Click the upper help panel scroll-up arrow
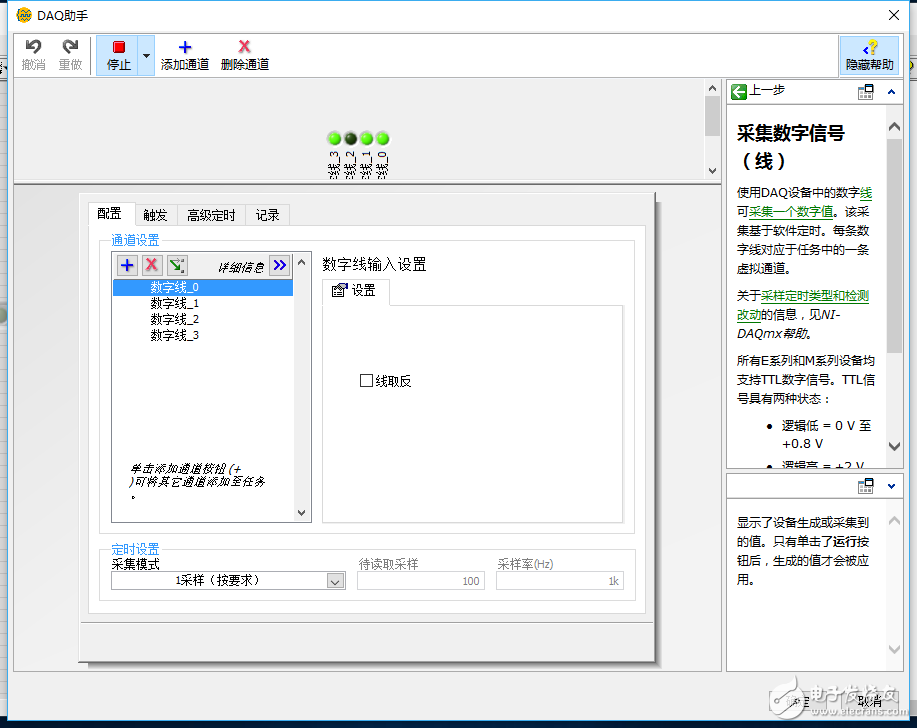The width and height of the screenshot is (917, 728). [894, 126]
